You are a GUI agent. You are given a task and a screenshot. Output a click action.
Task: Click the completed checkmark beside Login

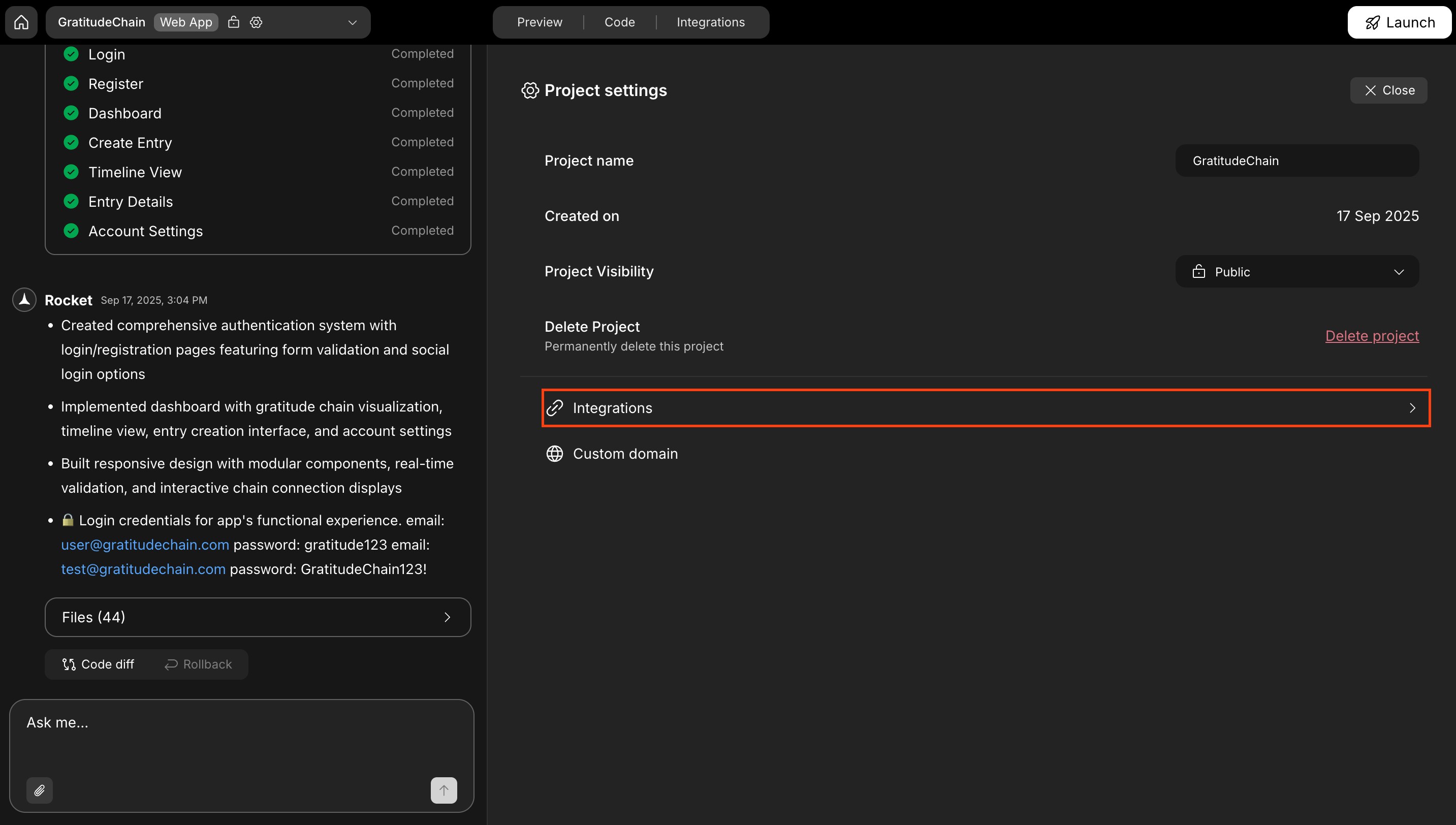pyautogui.click(x=71, y=54)
